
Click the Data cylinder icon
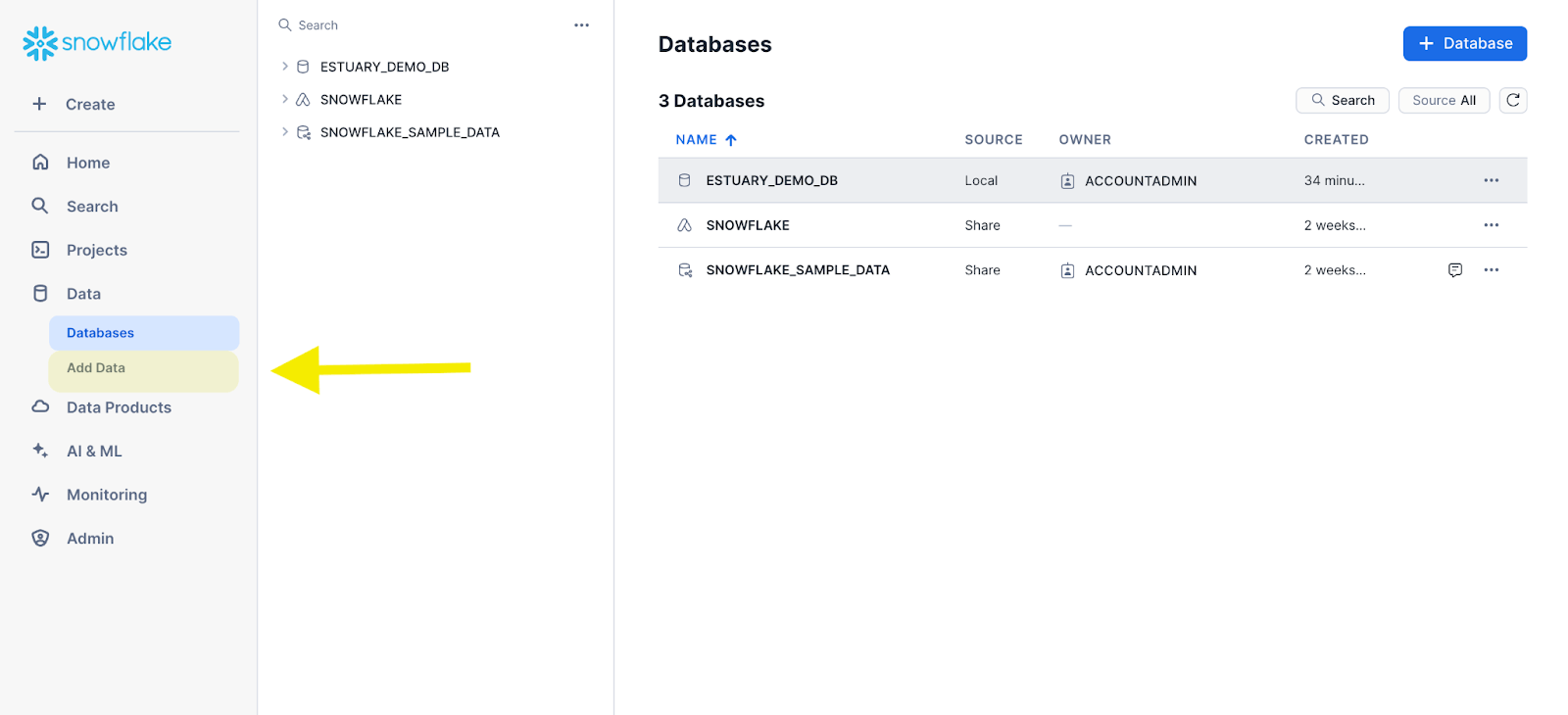[40, 293]
